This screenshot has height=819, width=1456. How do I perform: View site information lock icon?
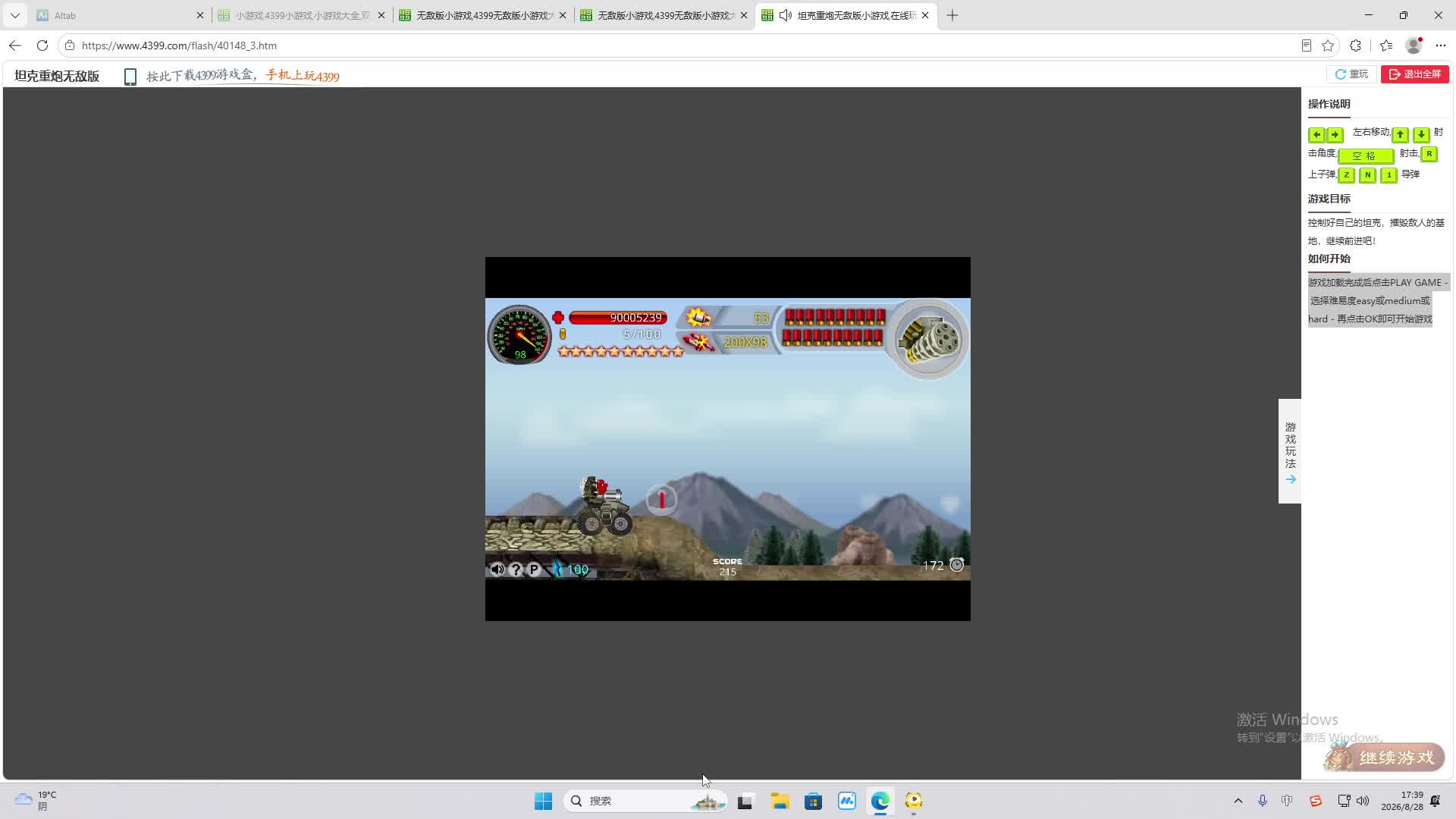pyautogui.click(x=70, y=45)
